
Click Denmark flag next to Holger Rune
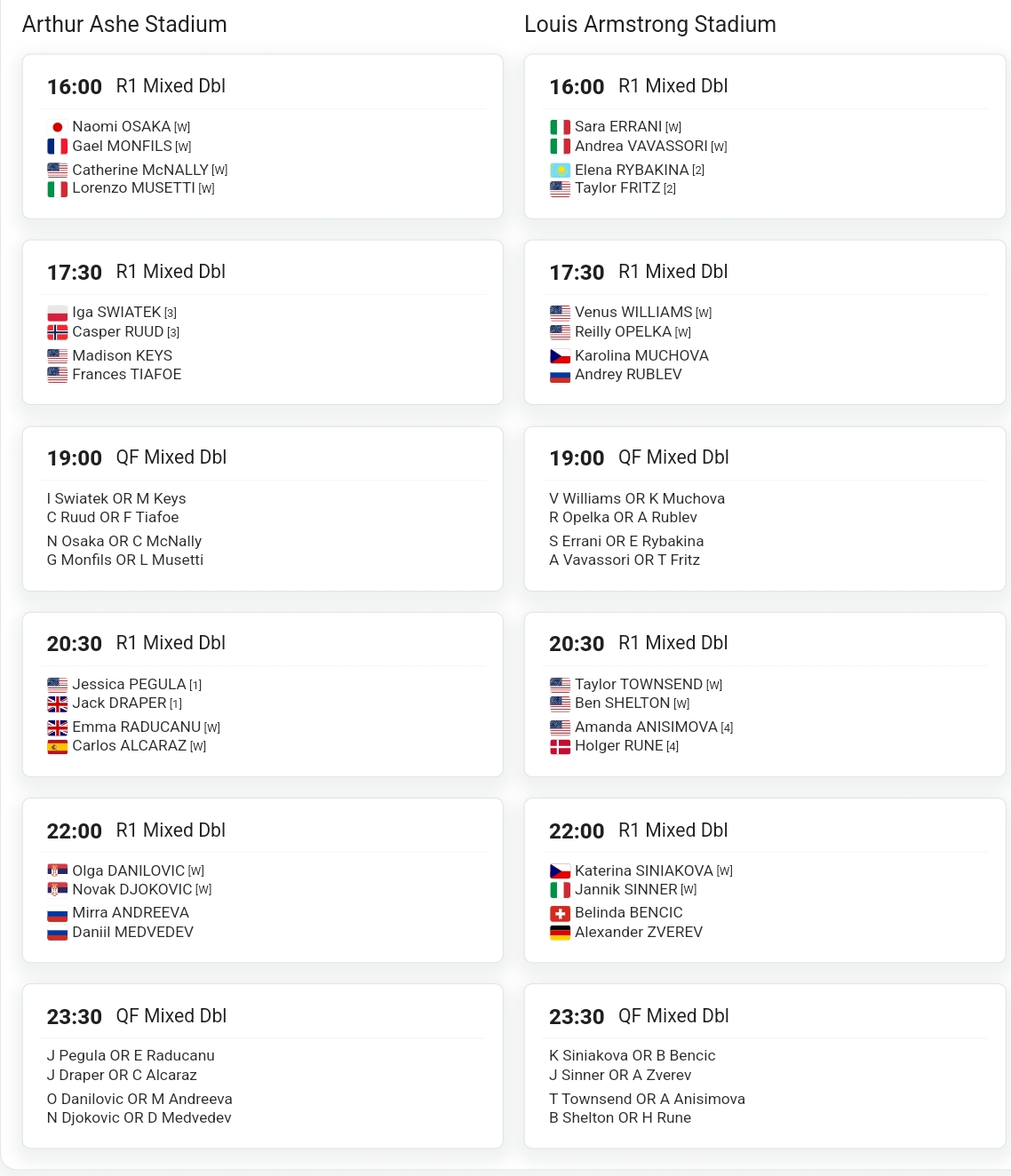(560, 746)
